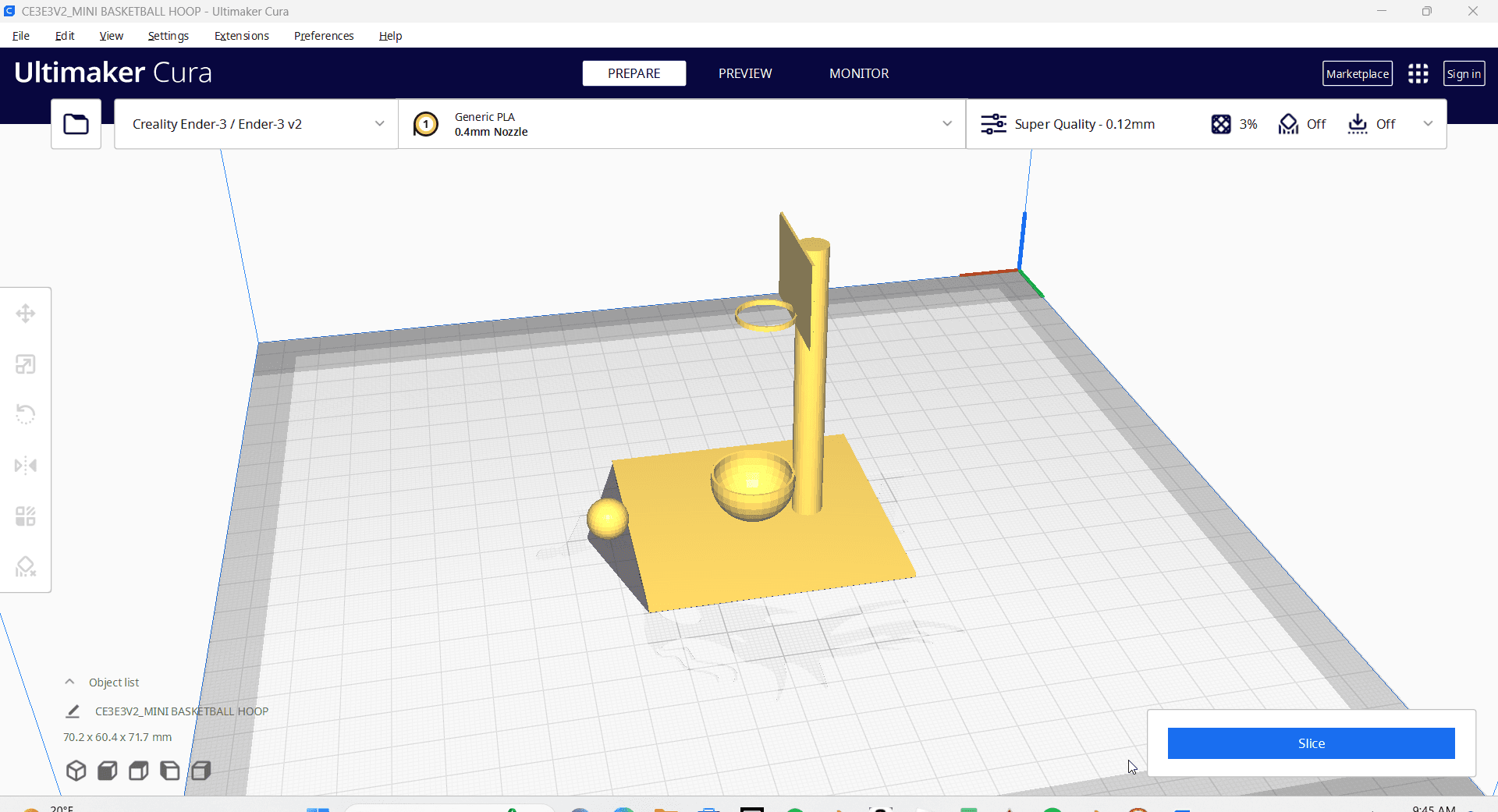The width and height of the screenshot is (1498, 812).
Task: Switch to front view icon
Action: point(108,771)
